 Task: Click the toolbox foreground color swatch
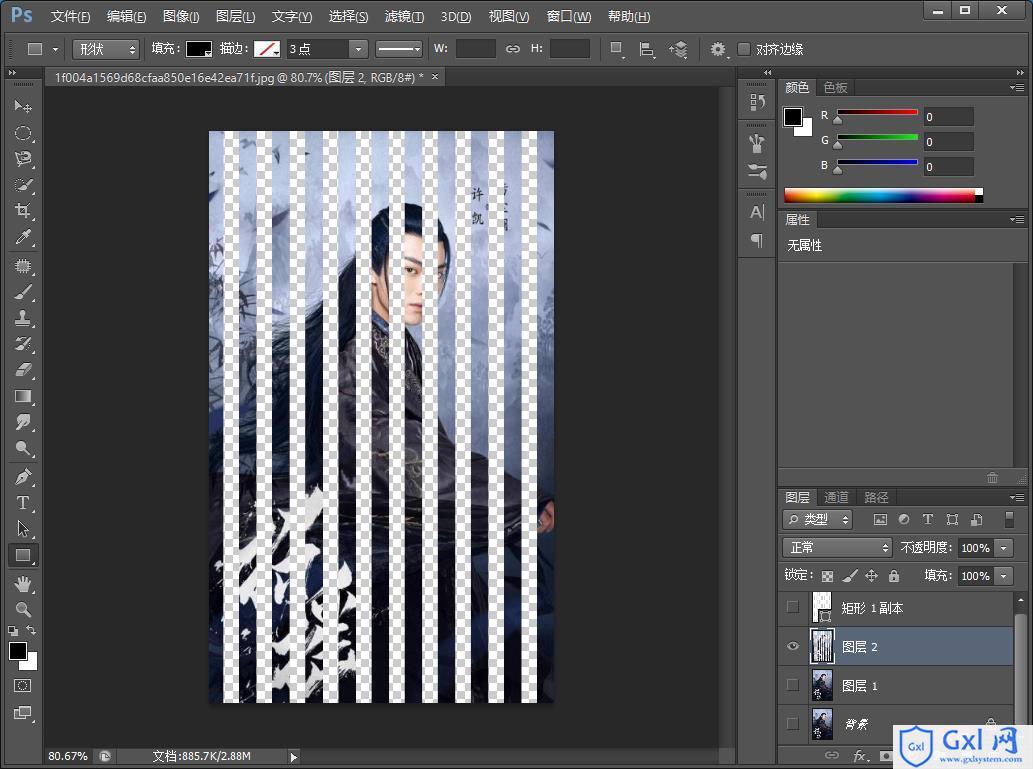coord(18,651)
